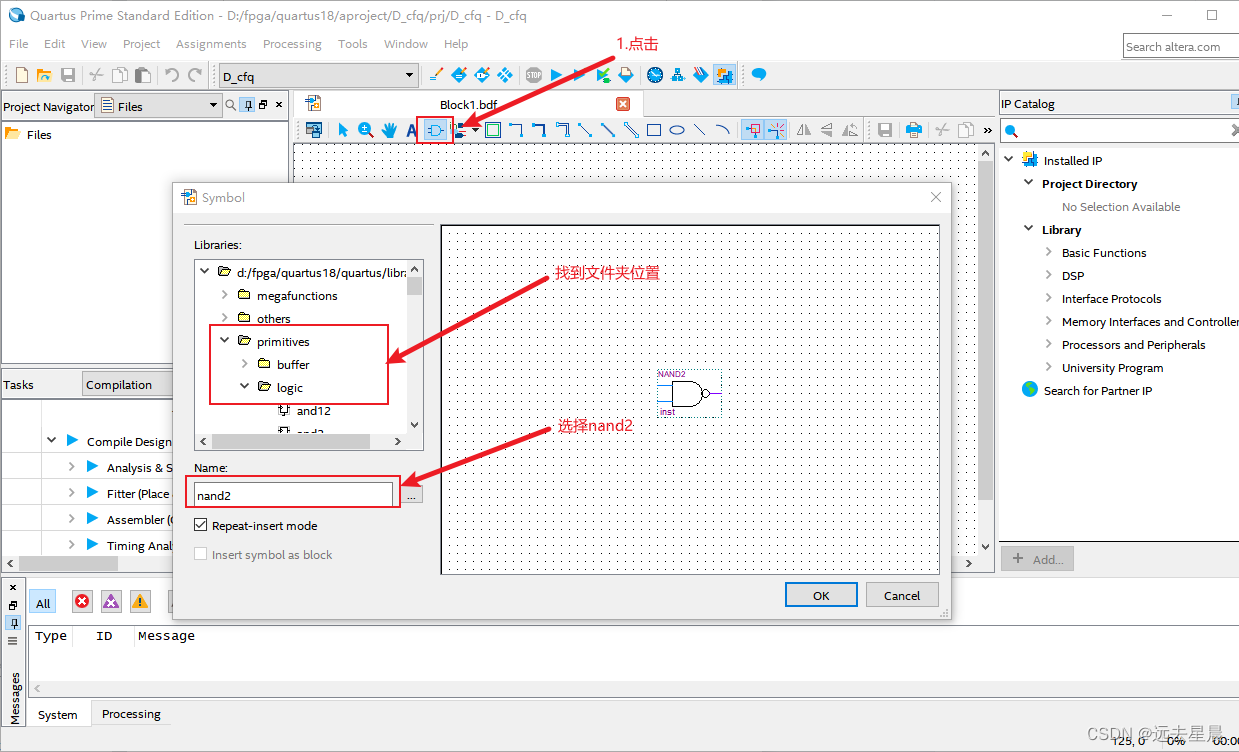Click the Undo icon
Image resolution: width=1239 pixels, height=752 pixels.
point(171,75)
